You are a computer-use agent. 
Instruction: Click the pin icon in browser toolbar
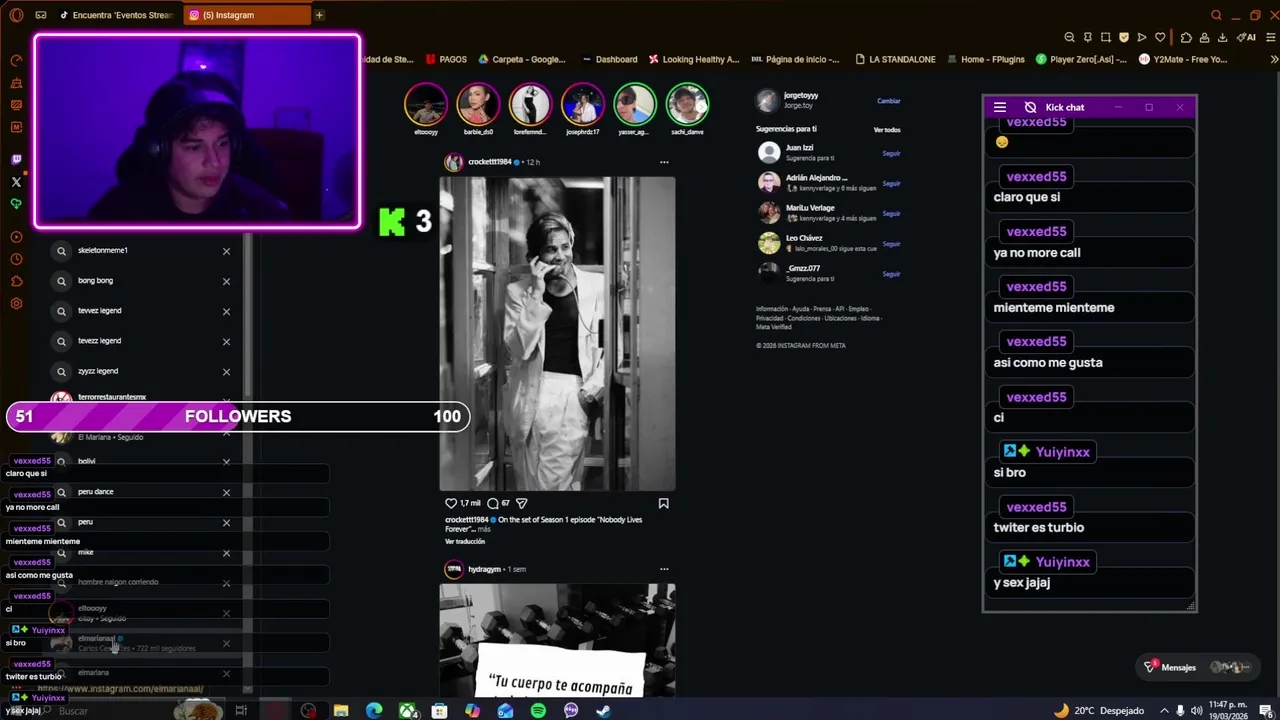(1087, 37)
